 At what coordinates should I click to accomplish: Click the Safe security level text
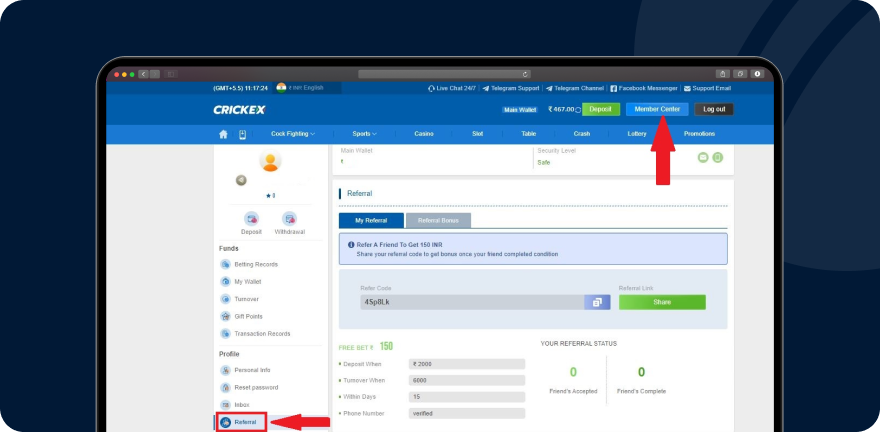coord(544,163)
